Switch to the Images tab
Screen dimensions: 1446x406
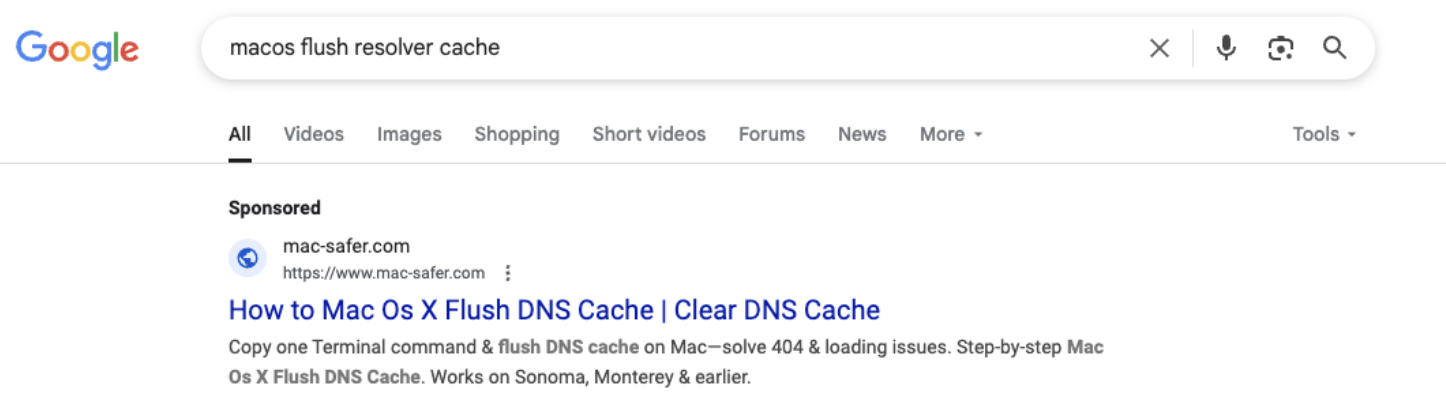pyautogui.click(x=409, y=134)
